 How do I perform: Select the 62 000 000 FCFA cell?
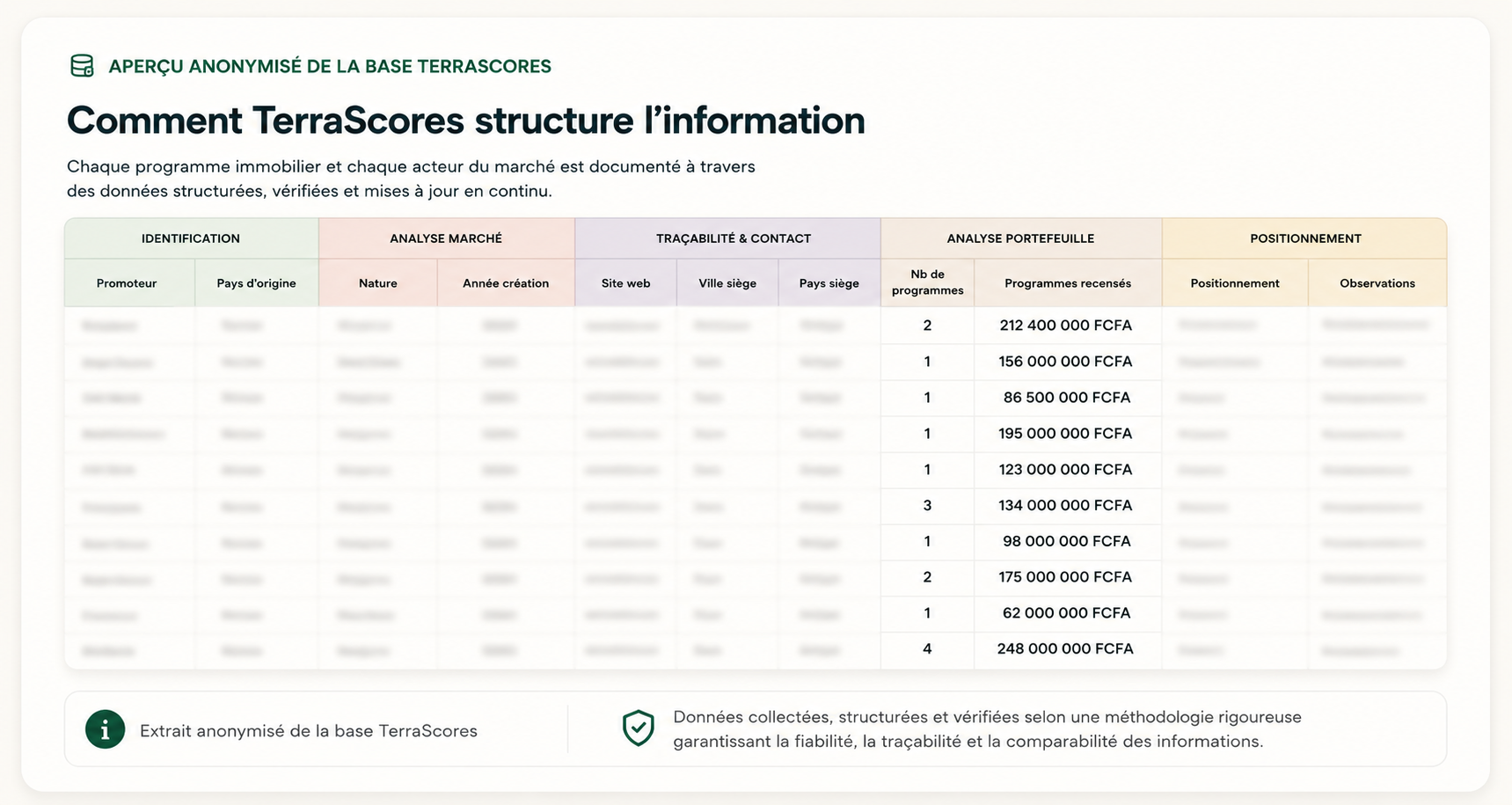coord(1066,613)
